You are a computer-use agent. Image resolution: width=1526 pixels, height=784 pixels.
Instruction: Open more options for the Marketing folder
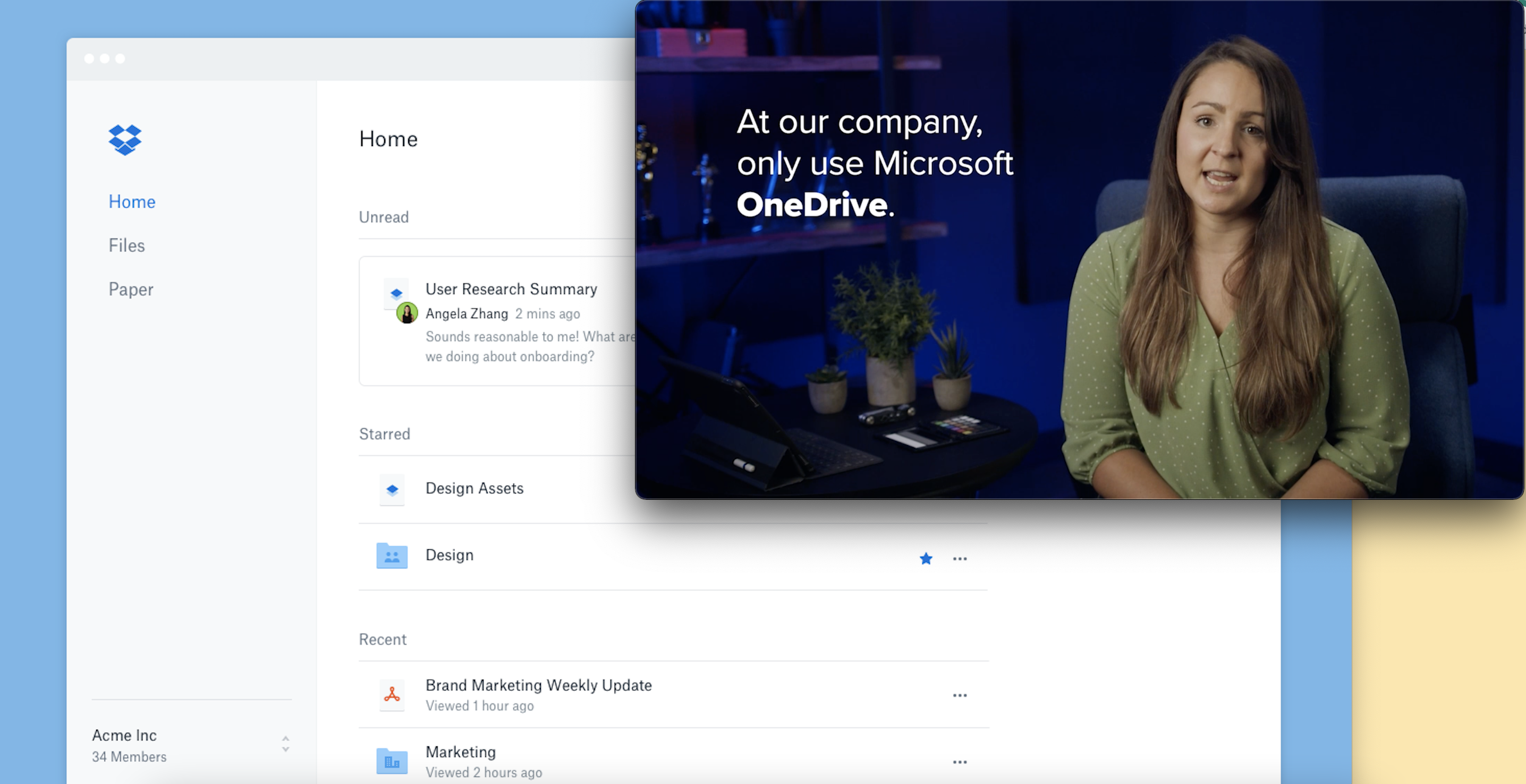(960, 762)
